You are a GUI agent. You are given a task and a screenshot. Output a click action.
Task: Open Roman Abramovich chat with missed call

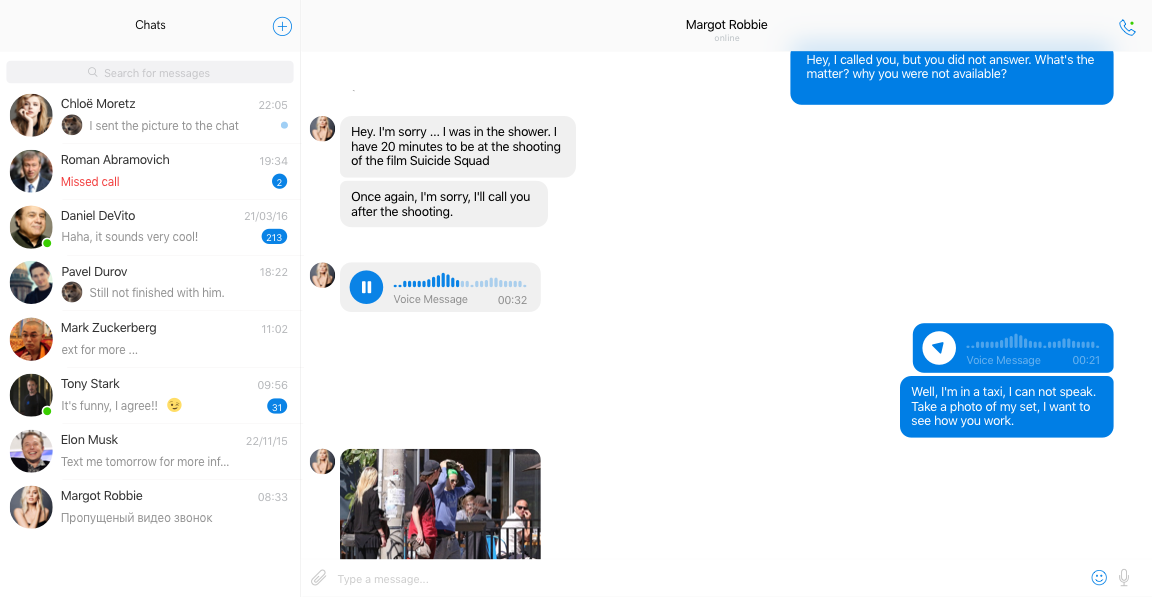[x=150, y=171]
